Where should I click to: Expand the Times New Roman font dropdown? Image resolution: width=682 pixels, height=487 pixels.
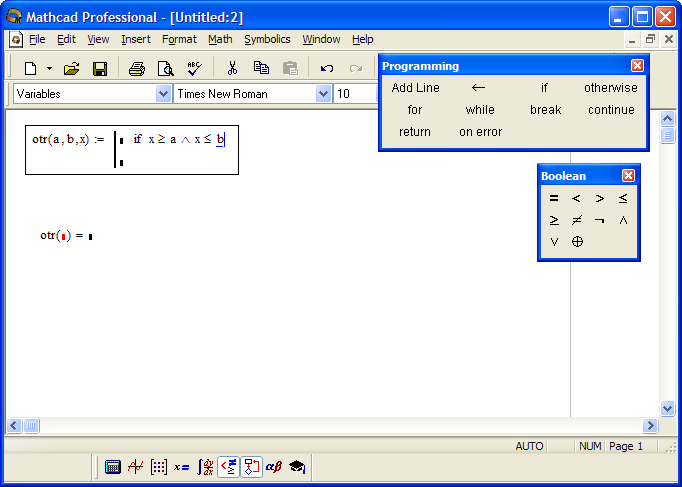[323, 93]
